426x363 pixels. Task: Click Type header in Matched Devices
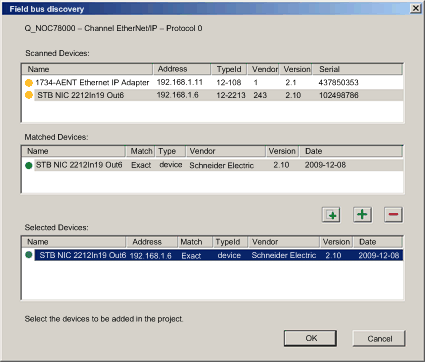(x=170, y=151)
